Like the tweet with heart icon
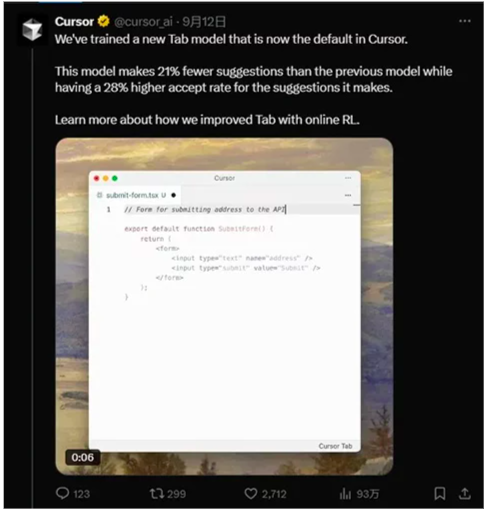This screenshot has width=490, height=509. 251,493
